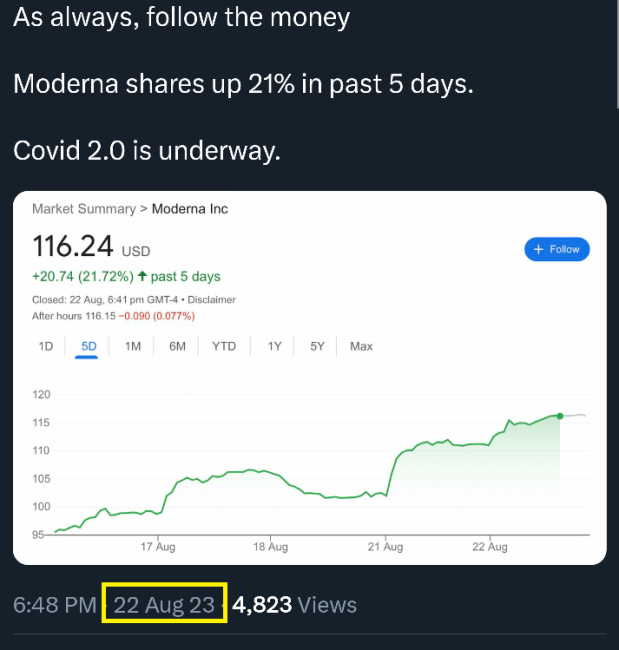
Task: Switch to the 6M range tab
Action: pyautogui.click(x=177, y=346)
